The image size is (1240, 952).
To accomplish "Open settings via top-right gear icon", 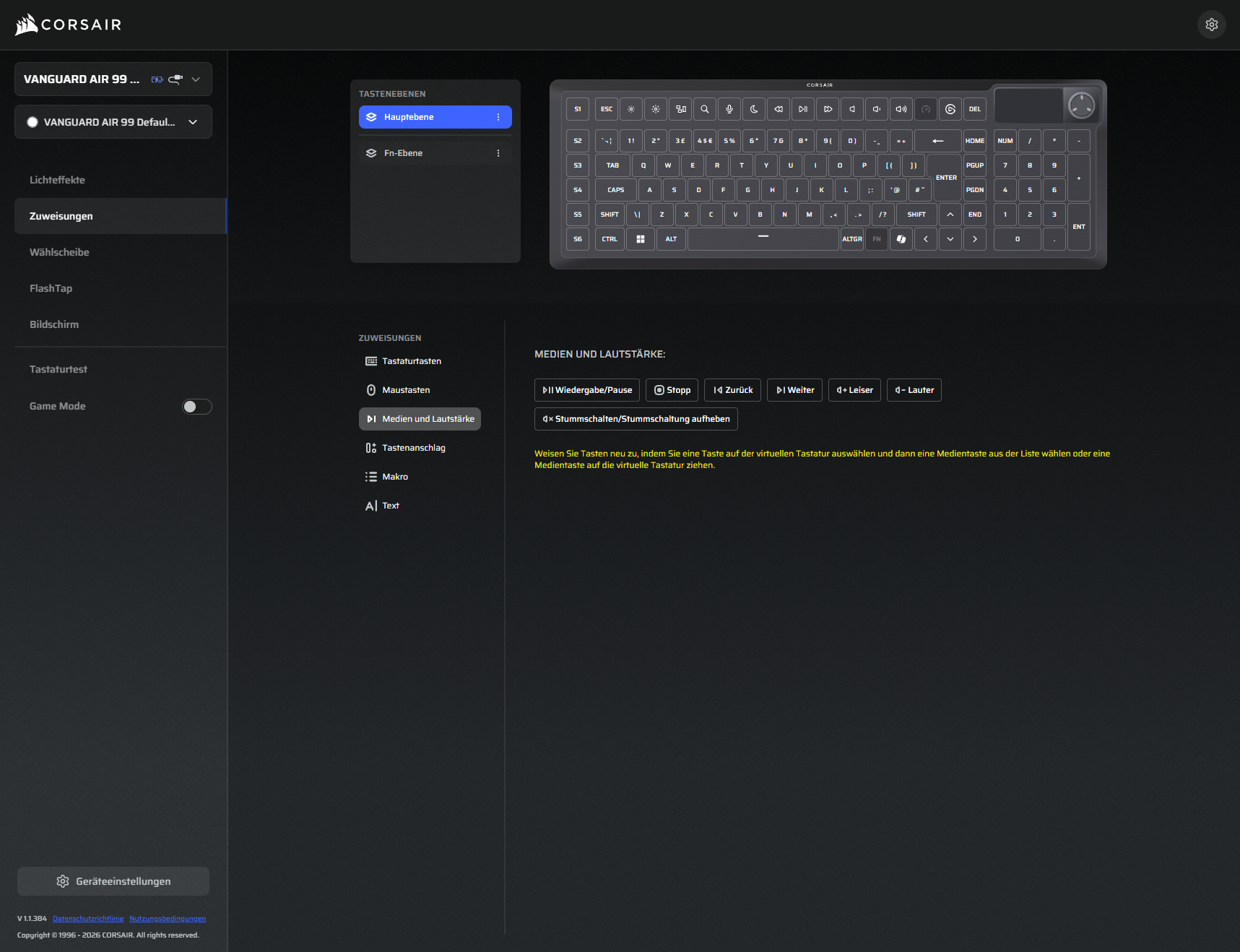I will (x=1212, y=25).
